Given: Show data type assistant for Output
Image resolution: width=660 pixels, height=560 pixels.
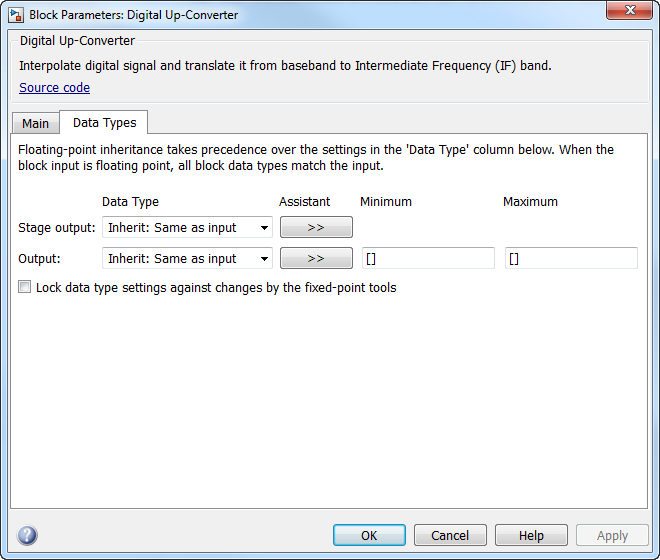Looking at the screenshot, I should click(x=316, y=258).
